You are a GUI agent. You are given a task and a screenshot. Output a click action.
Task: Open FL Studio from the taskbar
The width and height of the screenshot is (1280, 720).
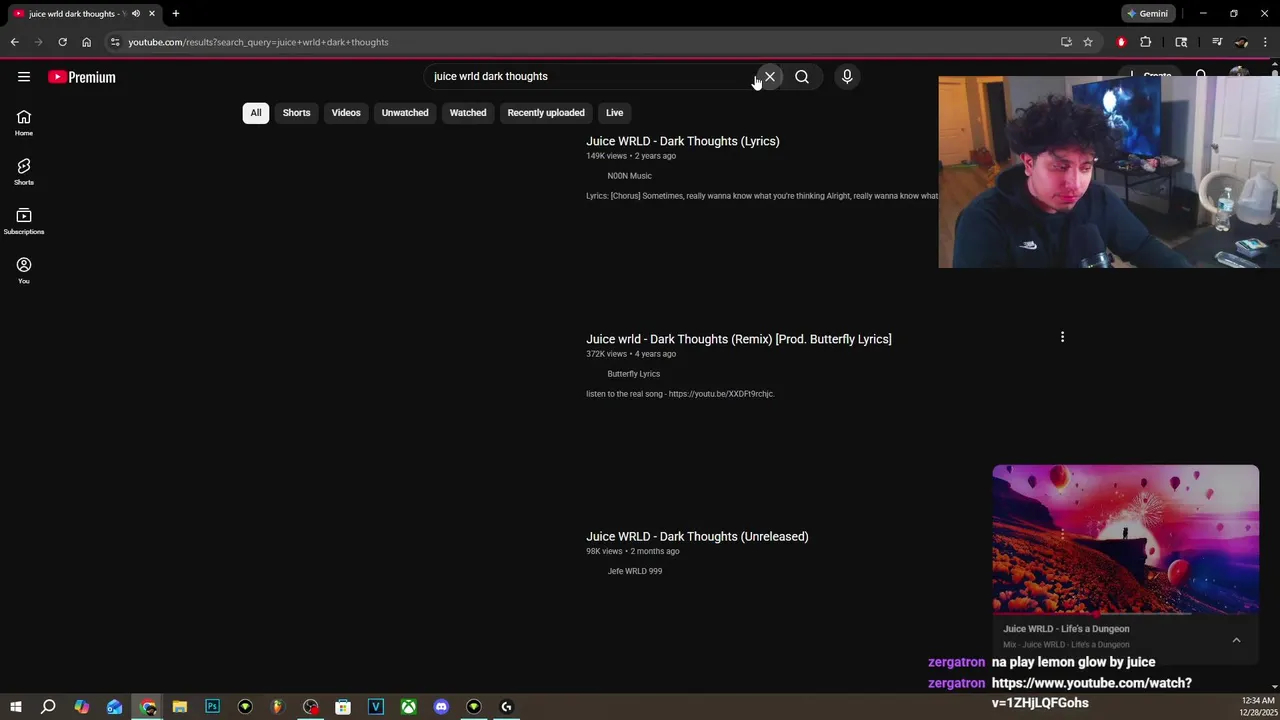pyautogui.click(x=278, y=707)
